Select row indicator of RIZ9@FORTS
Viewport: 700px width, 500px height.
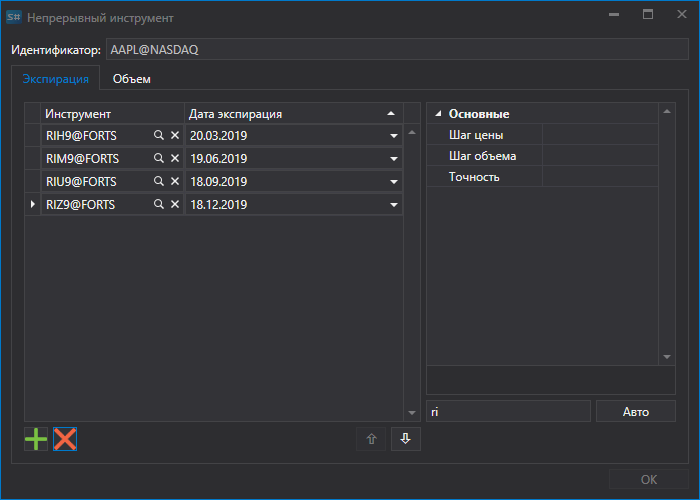click(x=33, y=204)
